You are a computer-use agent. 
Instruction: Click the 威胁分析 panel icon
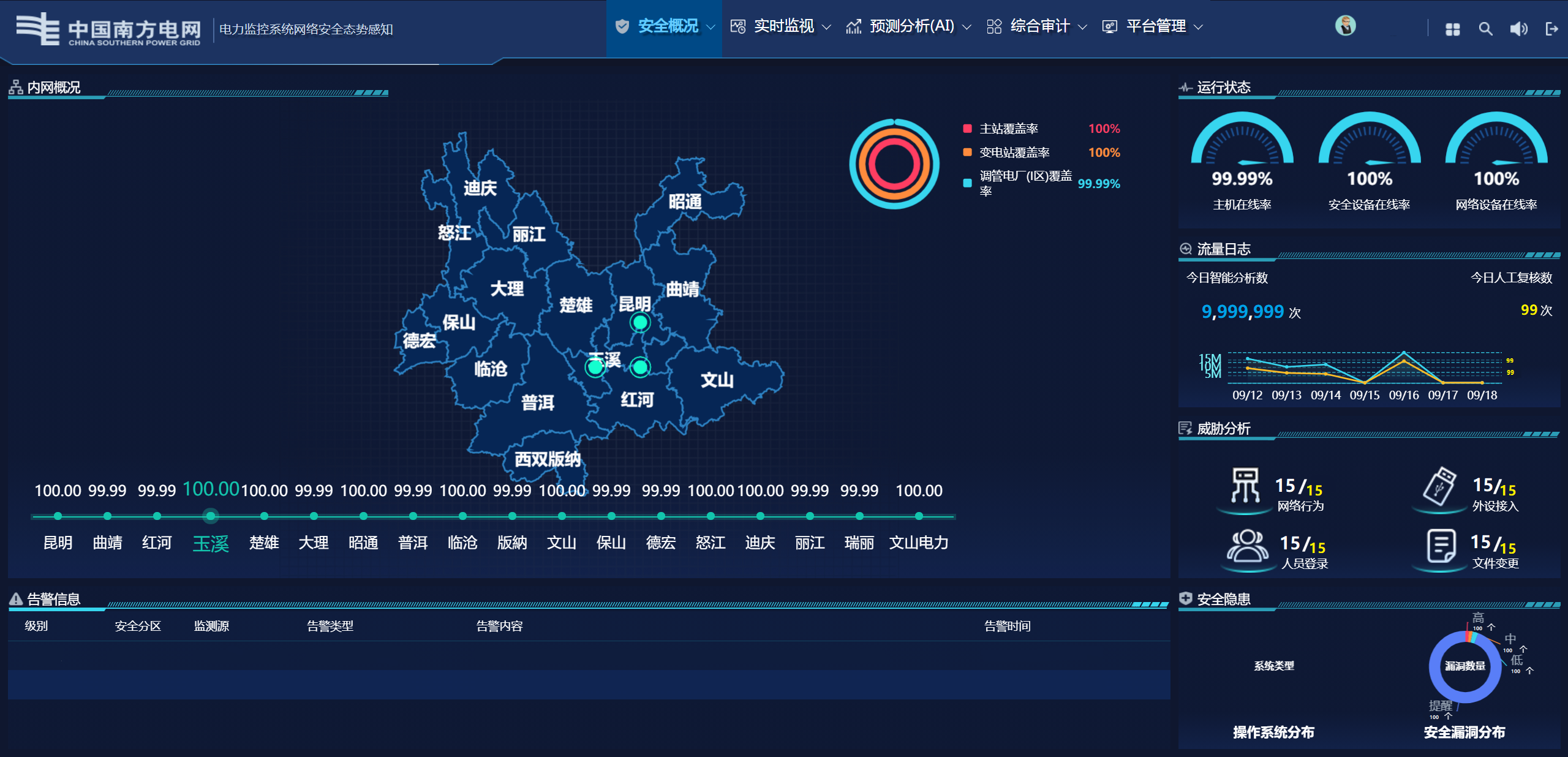(1186, 428)
